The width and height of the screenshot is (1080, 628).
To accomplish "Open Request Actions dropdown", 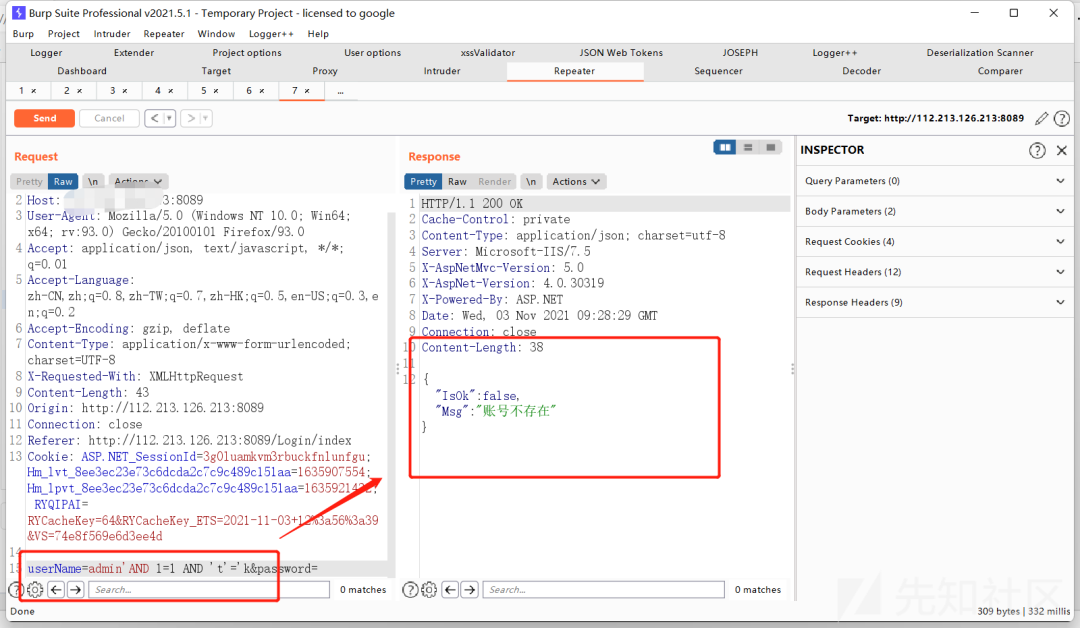I will pos(138,182).
